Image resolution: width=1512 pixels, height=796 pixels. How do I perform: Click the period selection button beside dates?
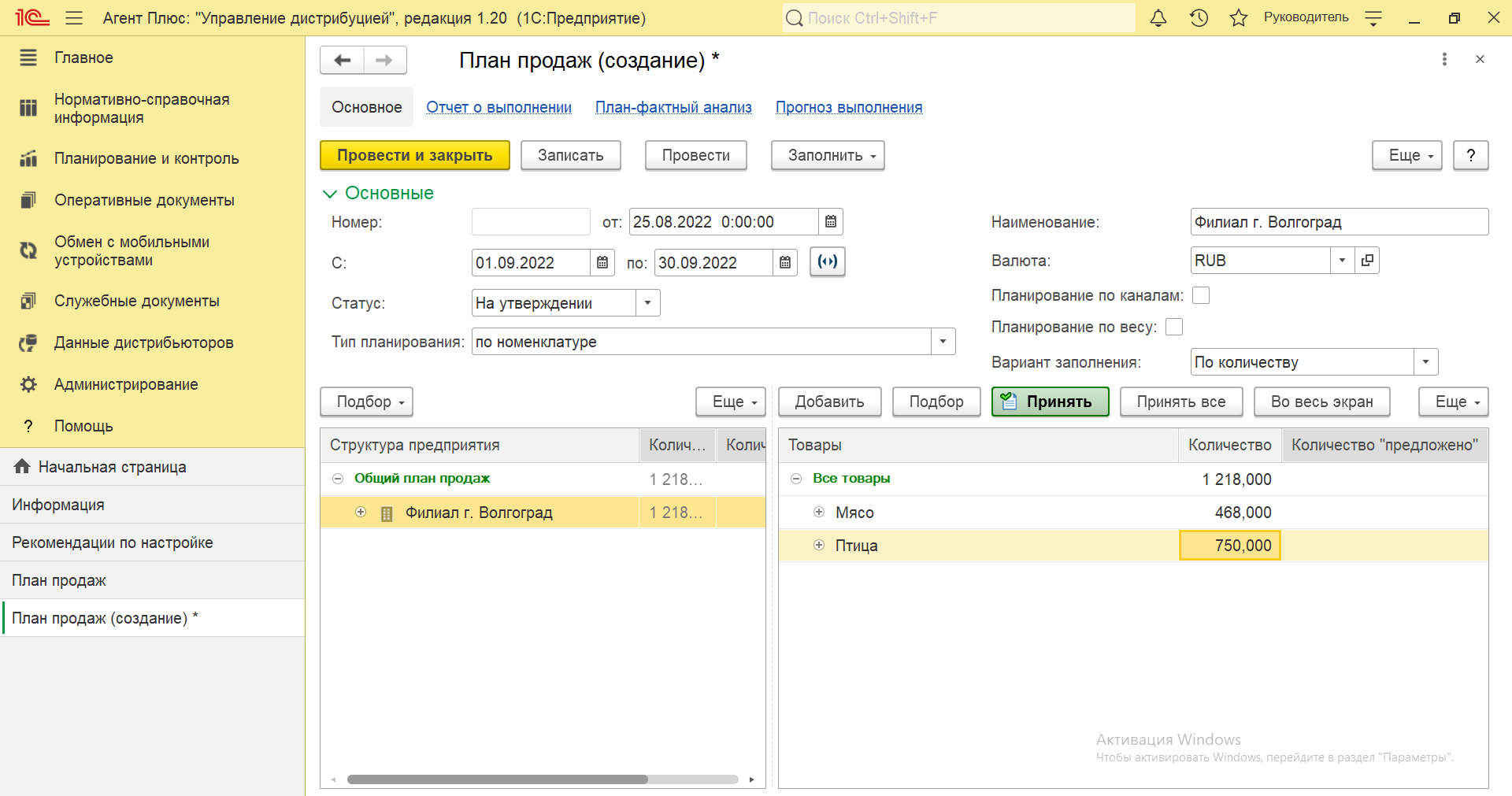coord(828,262)
